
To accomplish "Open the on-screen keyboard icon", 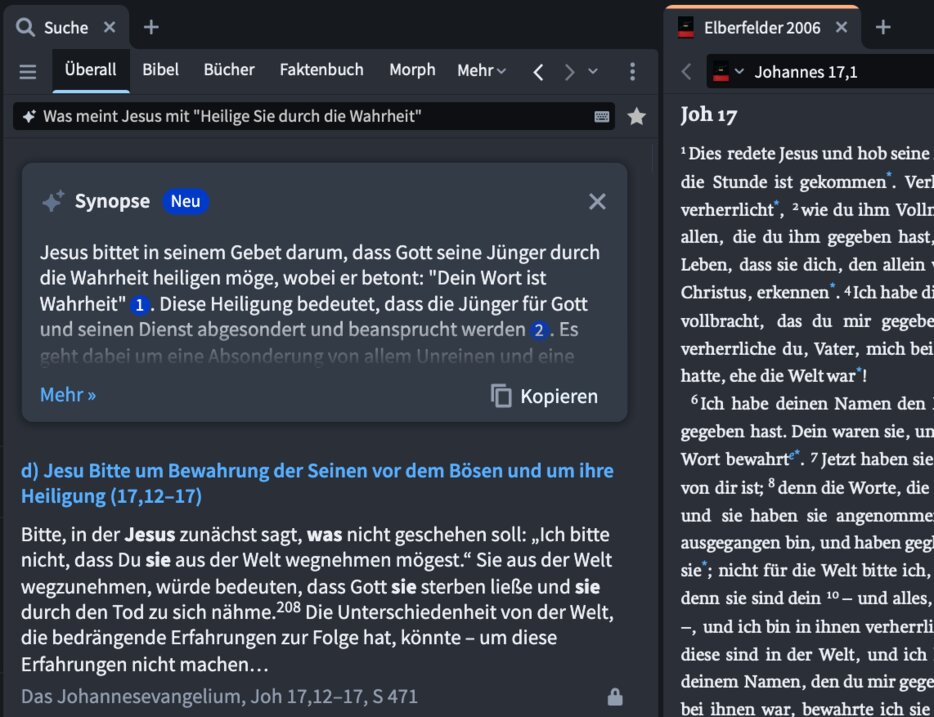I will click(602, 117).
